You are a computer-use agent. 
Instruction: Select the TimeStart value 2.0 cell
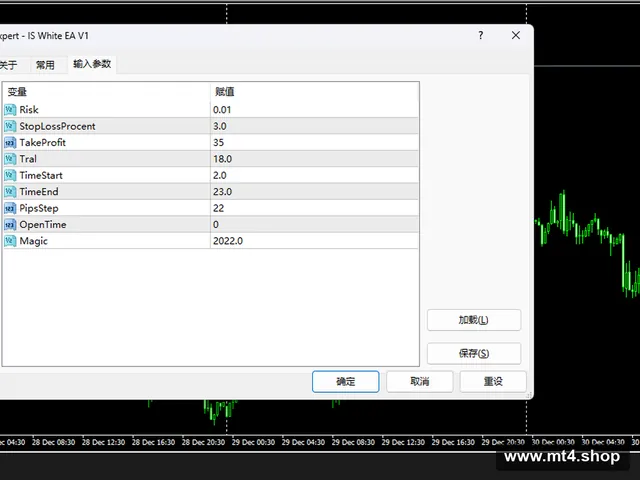314,176
